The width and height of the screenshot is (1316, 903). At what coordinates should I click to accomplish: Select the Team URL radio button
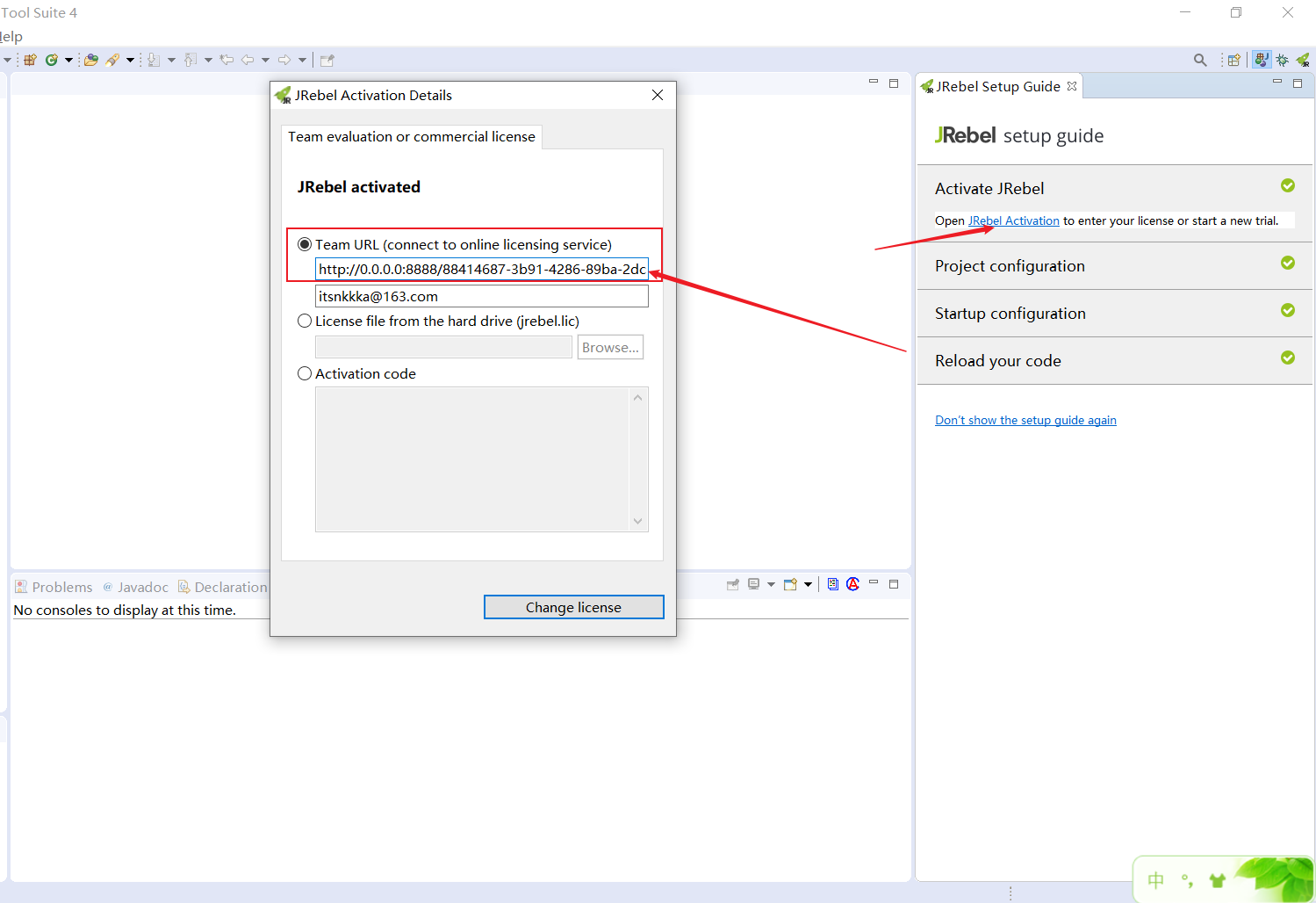[305, 244]
